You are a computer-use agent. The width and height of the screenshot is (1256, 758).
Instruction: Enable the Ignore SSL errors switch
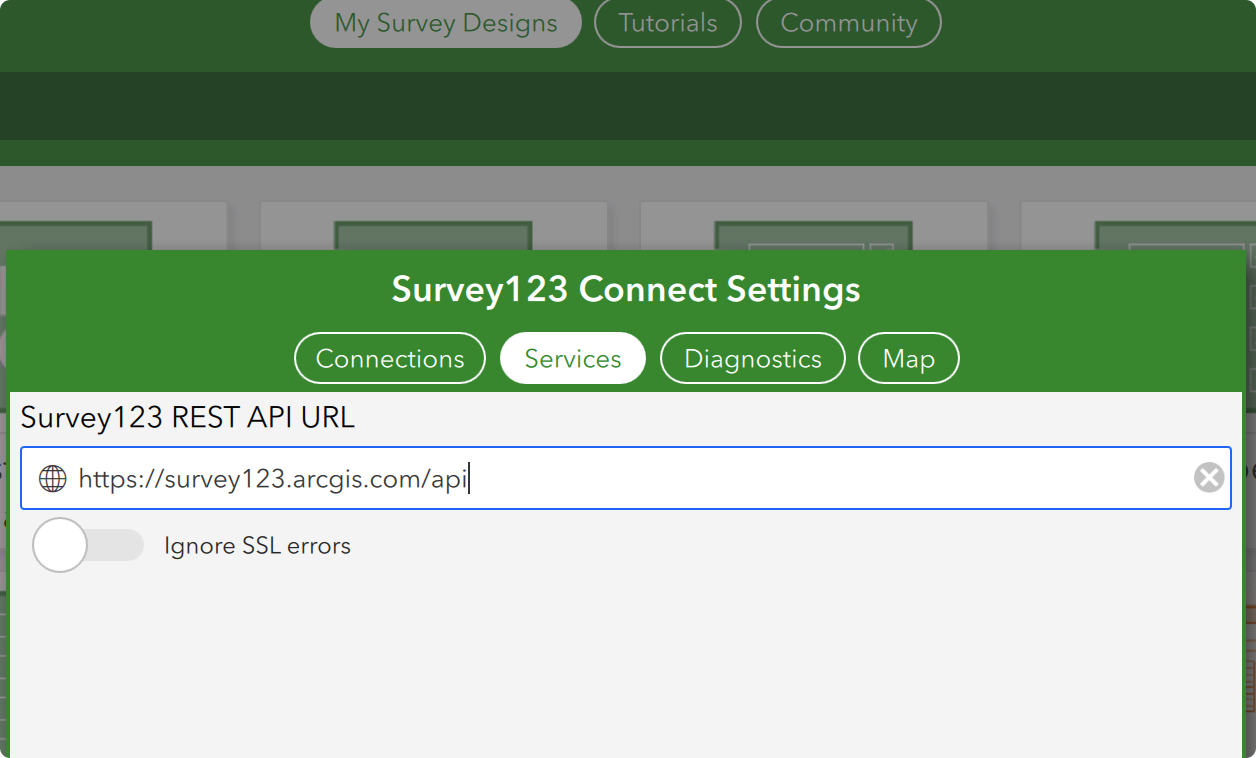[x=88, y=545]
